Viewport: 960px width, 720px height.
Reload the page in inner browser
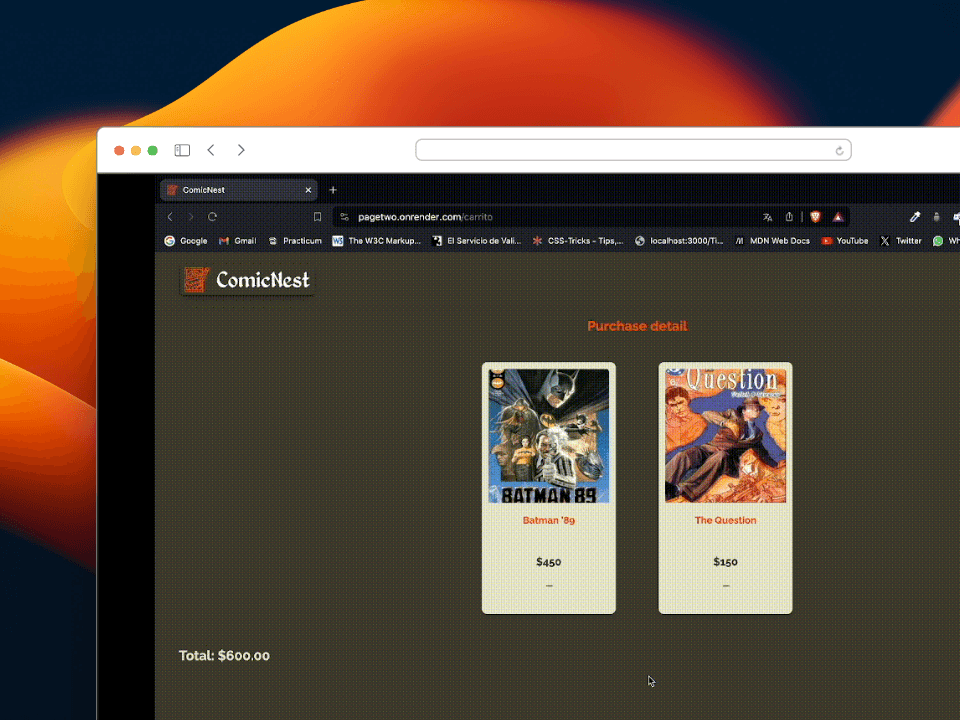(x=213, y=217)
